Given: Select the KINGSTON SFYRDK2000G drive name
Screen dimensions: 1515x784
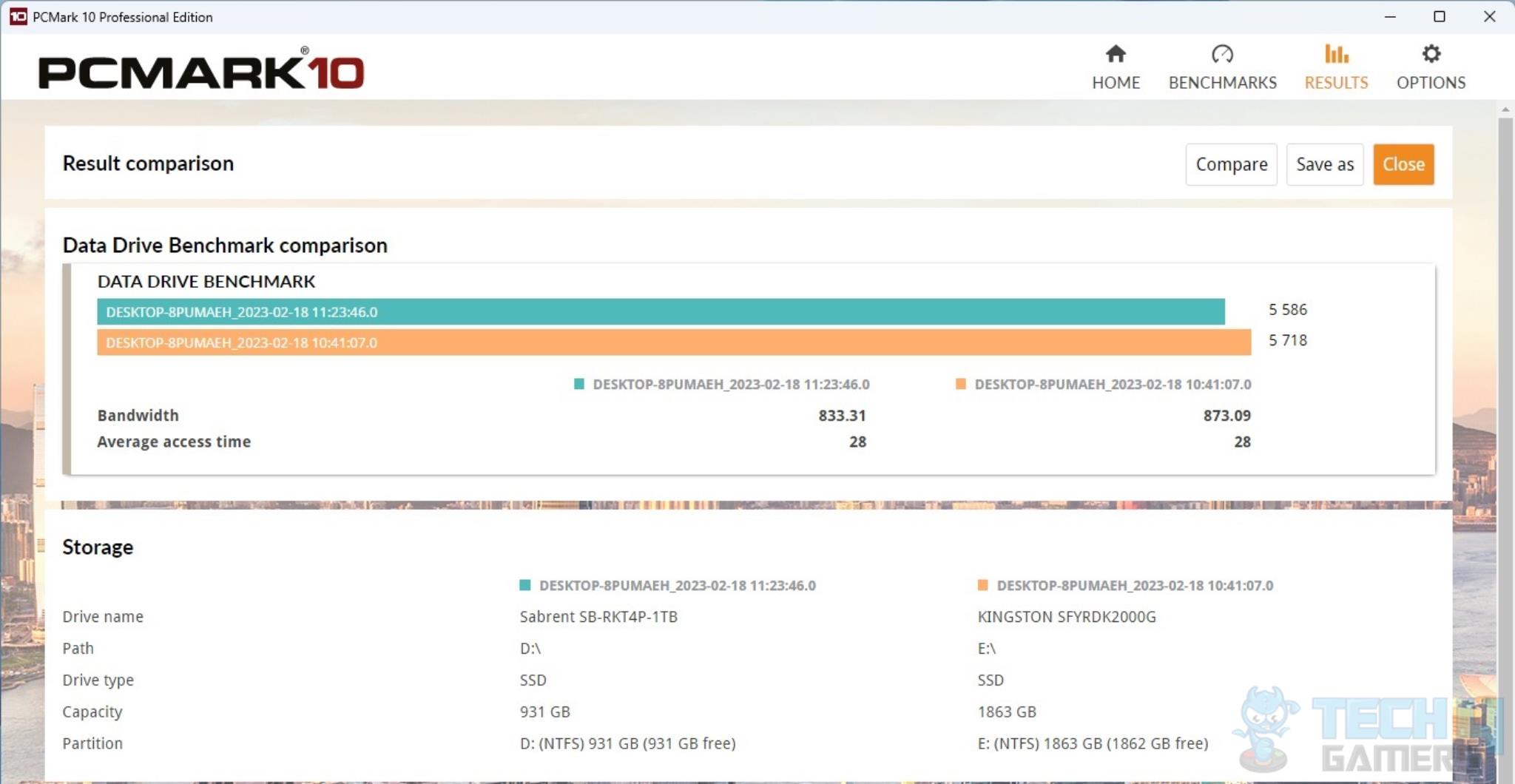Looking at the screenshot, I should click(x=1067, y=617).
